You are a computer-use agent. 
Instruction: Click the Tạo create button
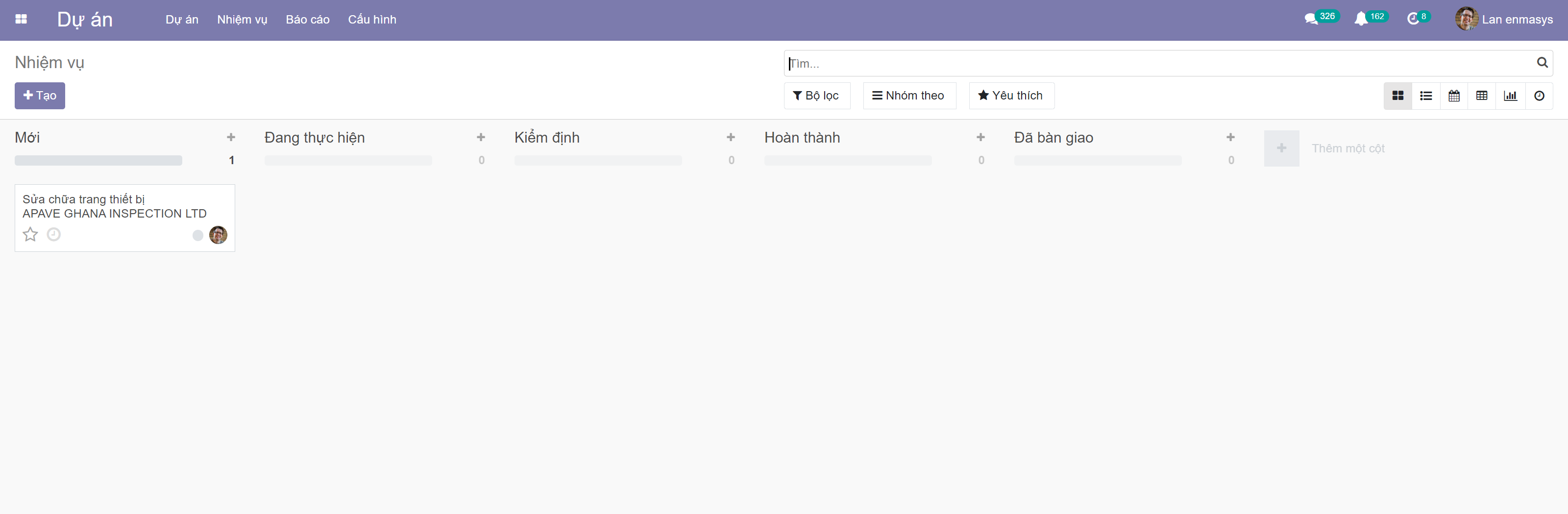[x=40, y=96]
